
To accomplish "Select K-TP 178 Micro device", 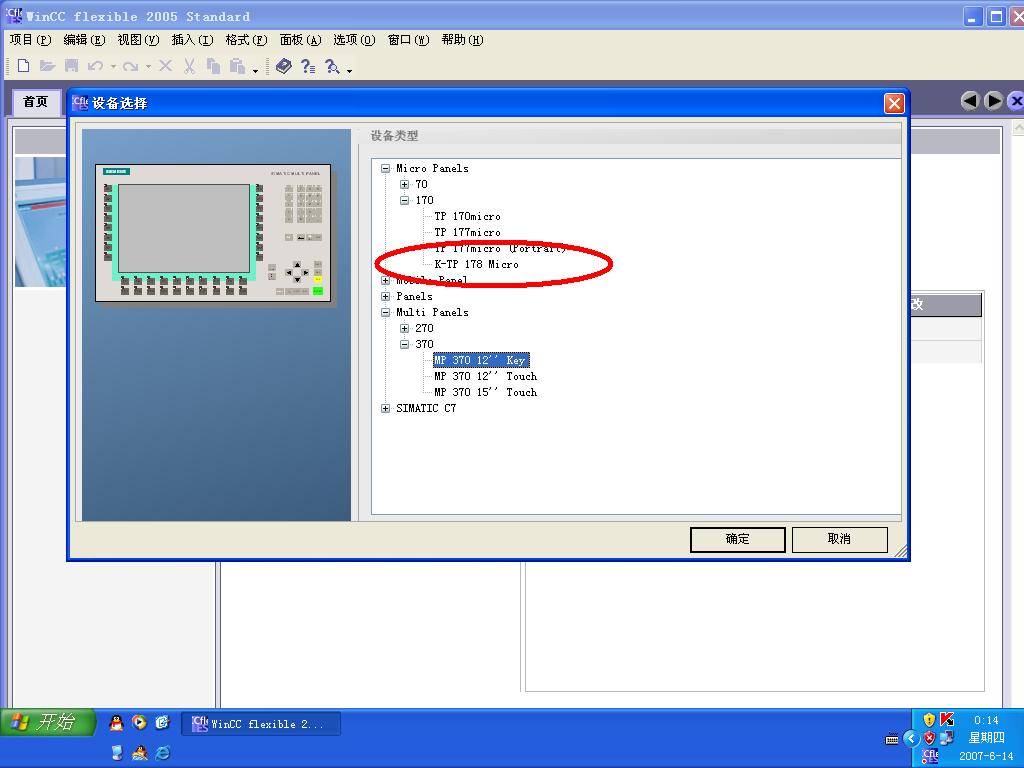I will [x=477, y=264].
